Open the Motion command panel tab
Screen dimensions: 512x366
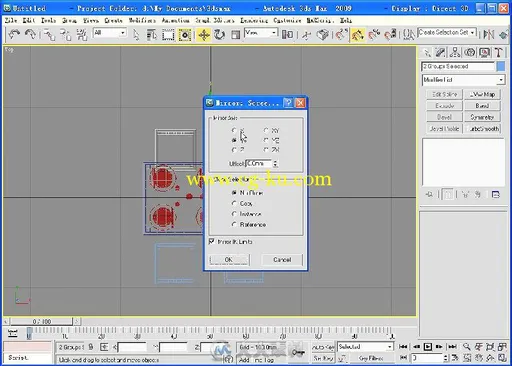pyautogui.click(x=470, y=52)
